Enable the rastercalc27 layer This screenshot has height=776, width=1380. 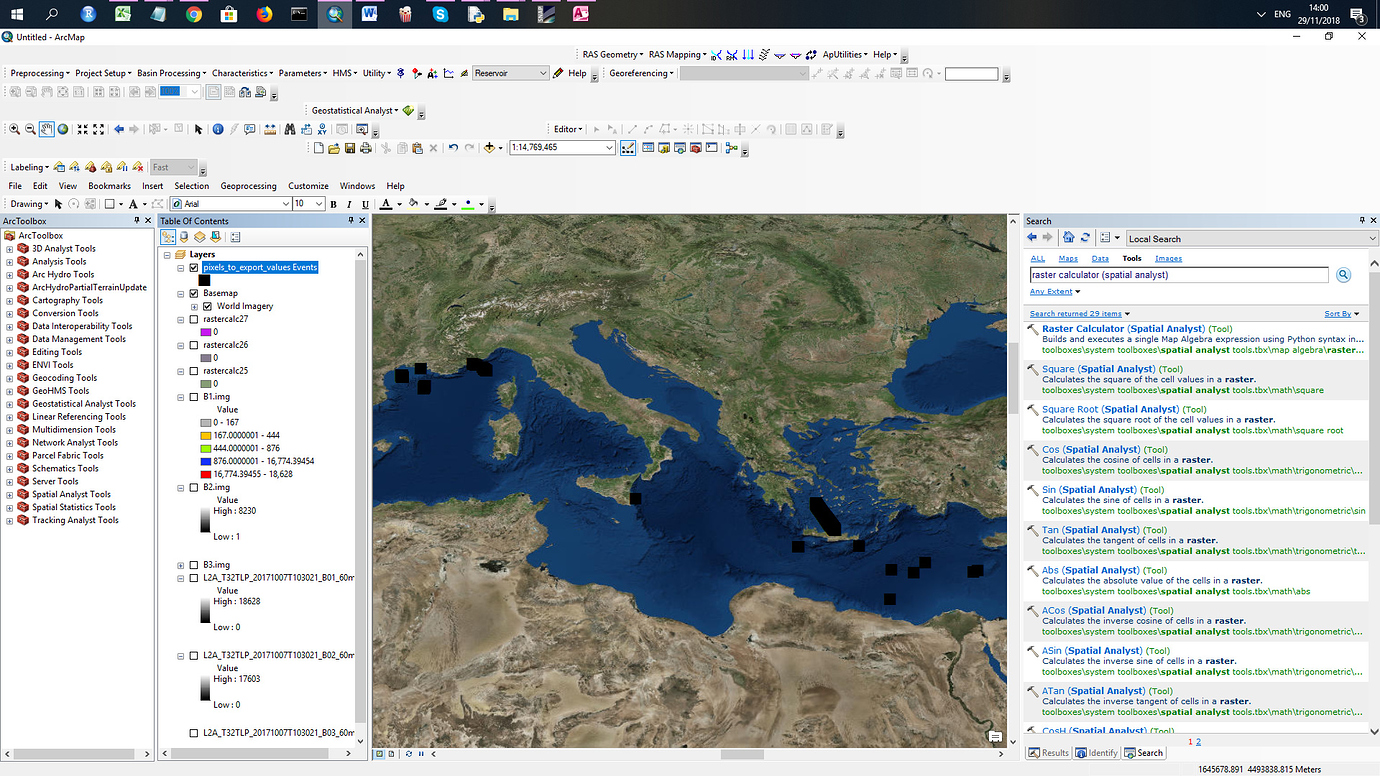[194, 318]
